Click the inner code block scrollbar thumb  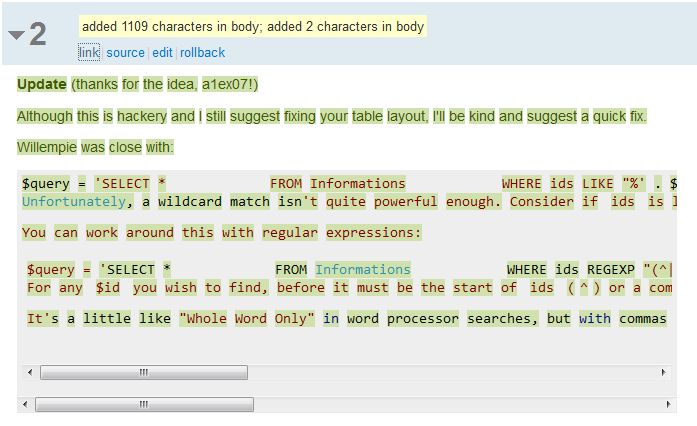pos(144,372)
